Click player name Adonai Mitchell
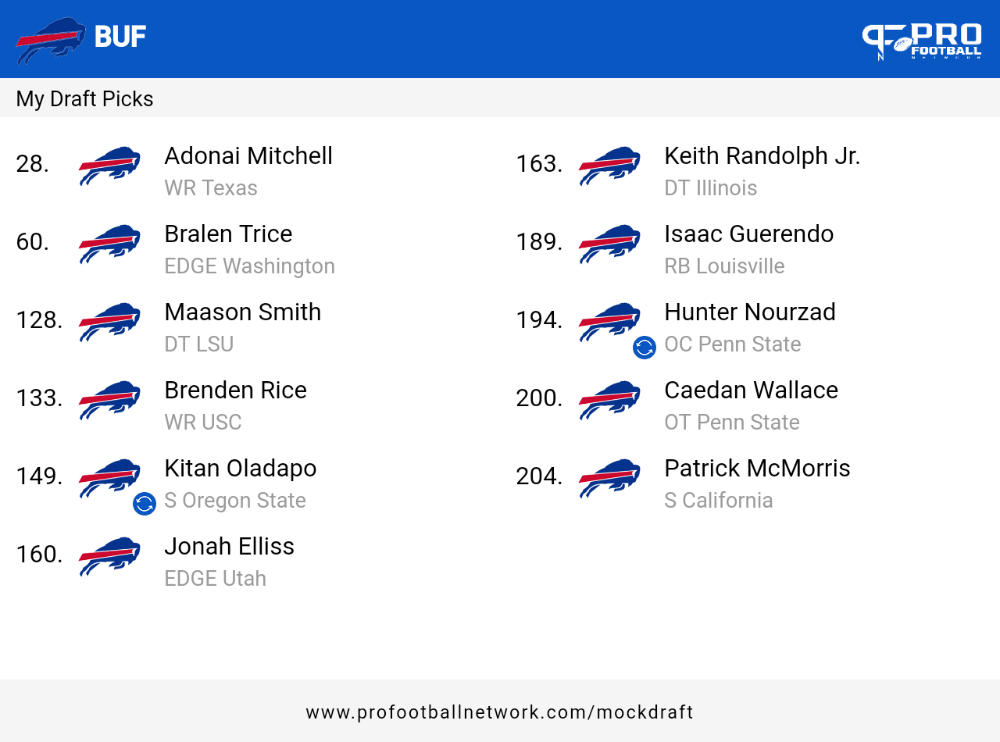 pos(248,156)
